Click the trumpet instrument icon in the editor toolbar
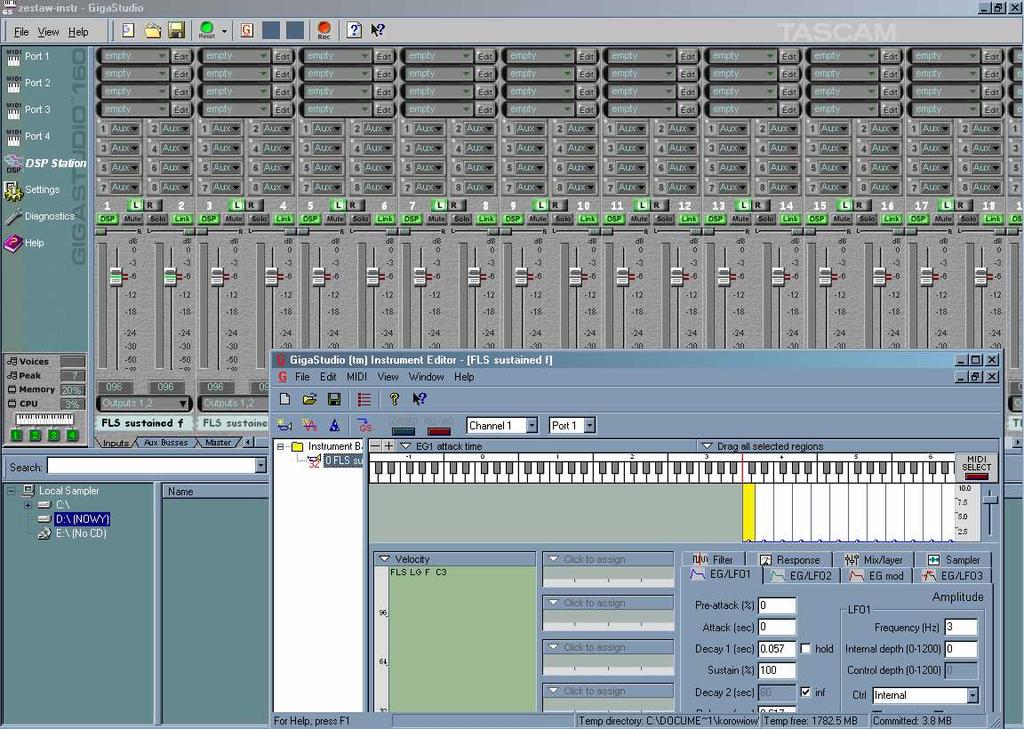The height and width of the screenshot is (729, 1024). point(284,426)
